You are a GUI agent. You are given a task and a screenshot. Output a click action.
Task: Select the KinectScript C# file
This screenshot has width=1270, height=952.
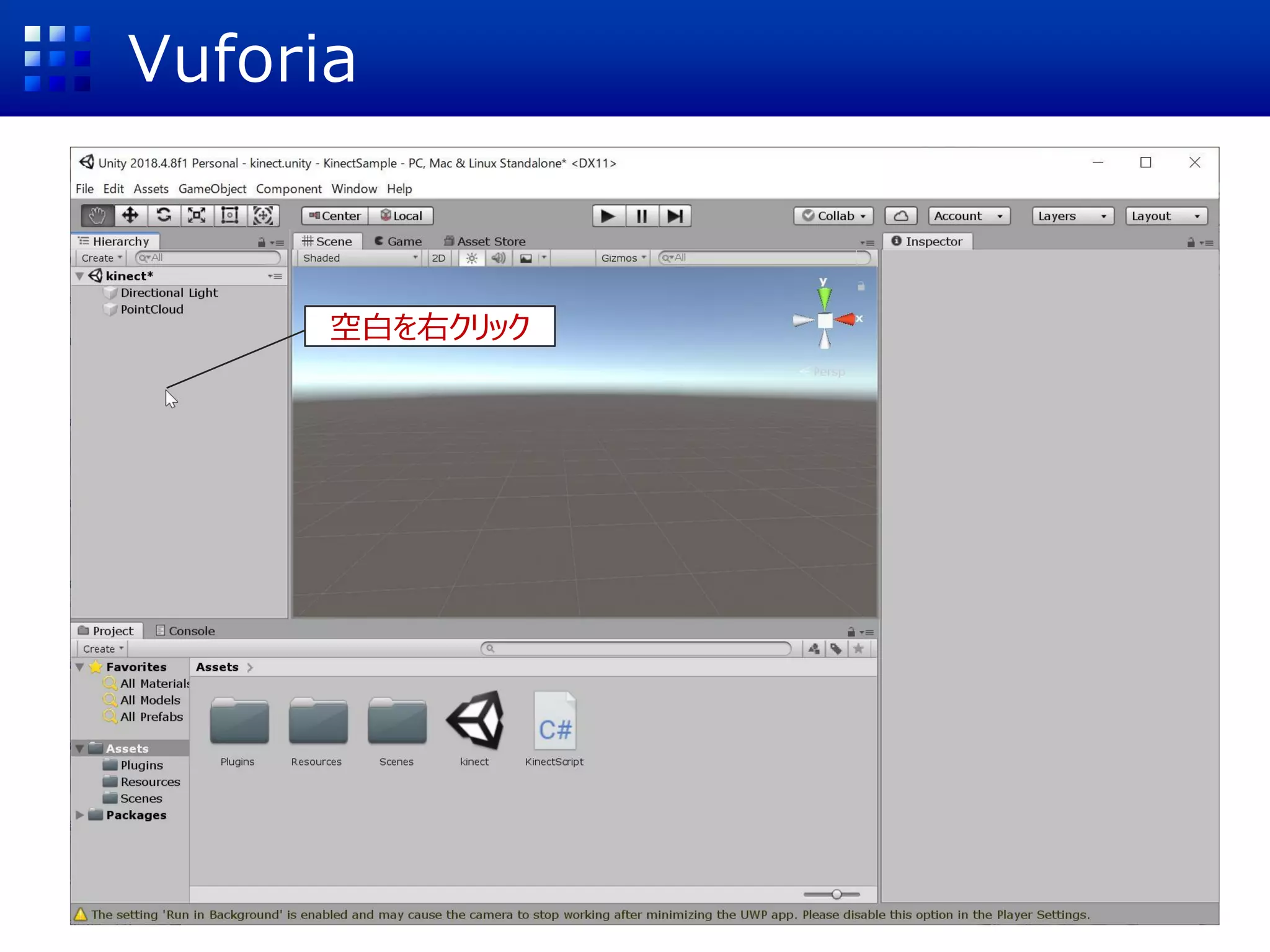click(554, 720)
